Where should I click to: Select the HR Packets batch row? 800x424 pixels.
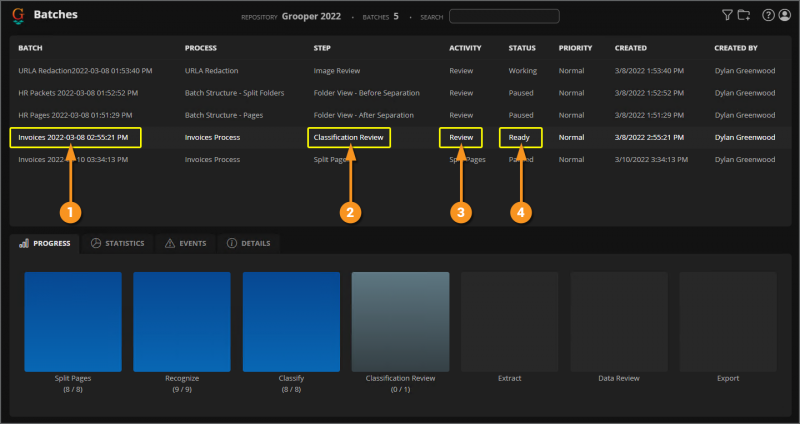tap(78, 92)
